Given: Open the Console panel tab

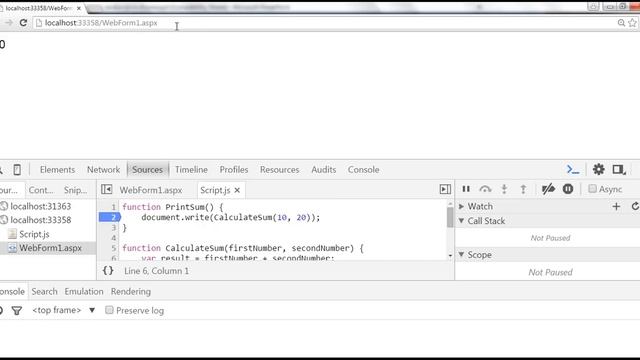Looking at the screenshot, I should [363, 169].
